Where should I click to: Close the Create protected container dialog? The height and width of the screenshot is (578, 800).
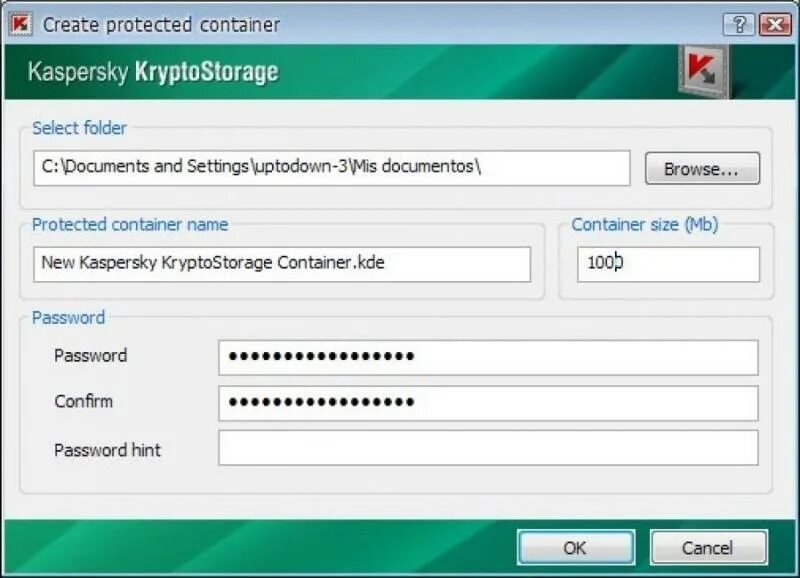775,24
